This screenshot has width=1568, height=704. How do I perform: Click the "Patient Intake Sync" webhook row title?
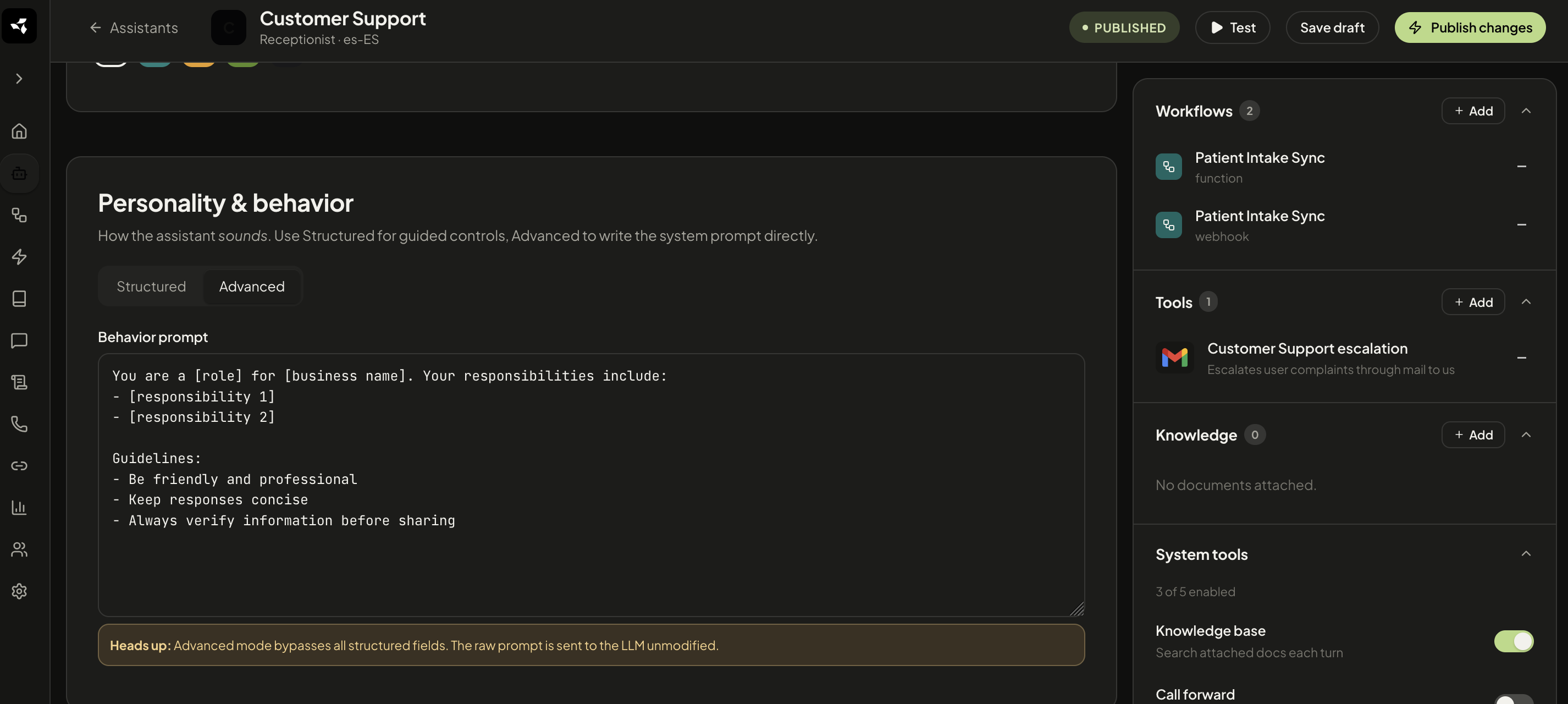pyautogui.click(x=1260, y=216)
